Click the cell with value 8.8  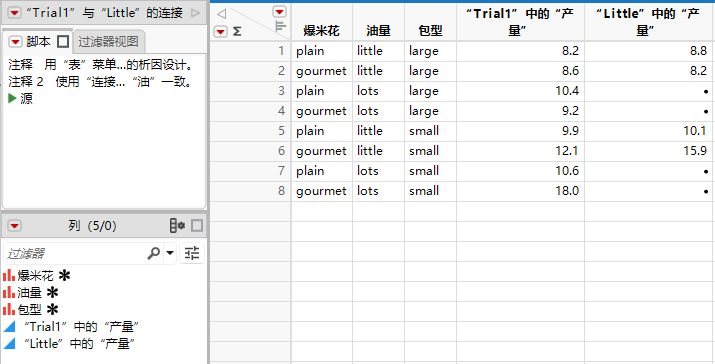click(648, 51)
